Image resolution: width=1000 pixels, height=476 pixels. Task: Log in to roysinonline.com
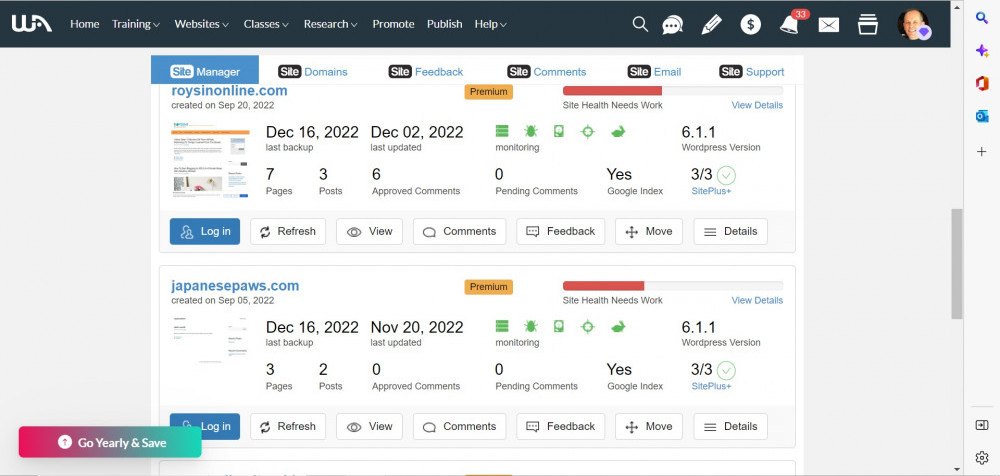(205, 232)
